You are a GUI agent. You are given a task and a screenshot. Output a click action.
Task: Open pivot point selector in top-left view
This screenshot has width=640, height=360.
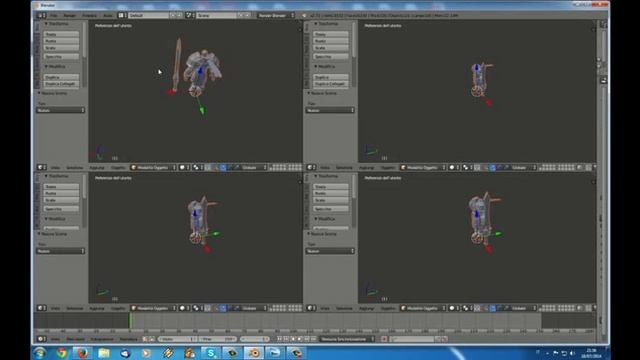(198, 167)
